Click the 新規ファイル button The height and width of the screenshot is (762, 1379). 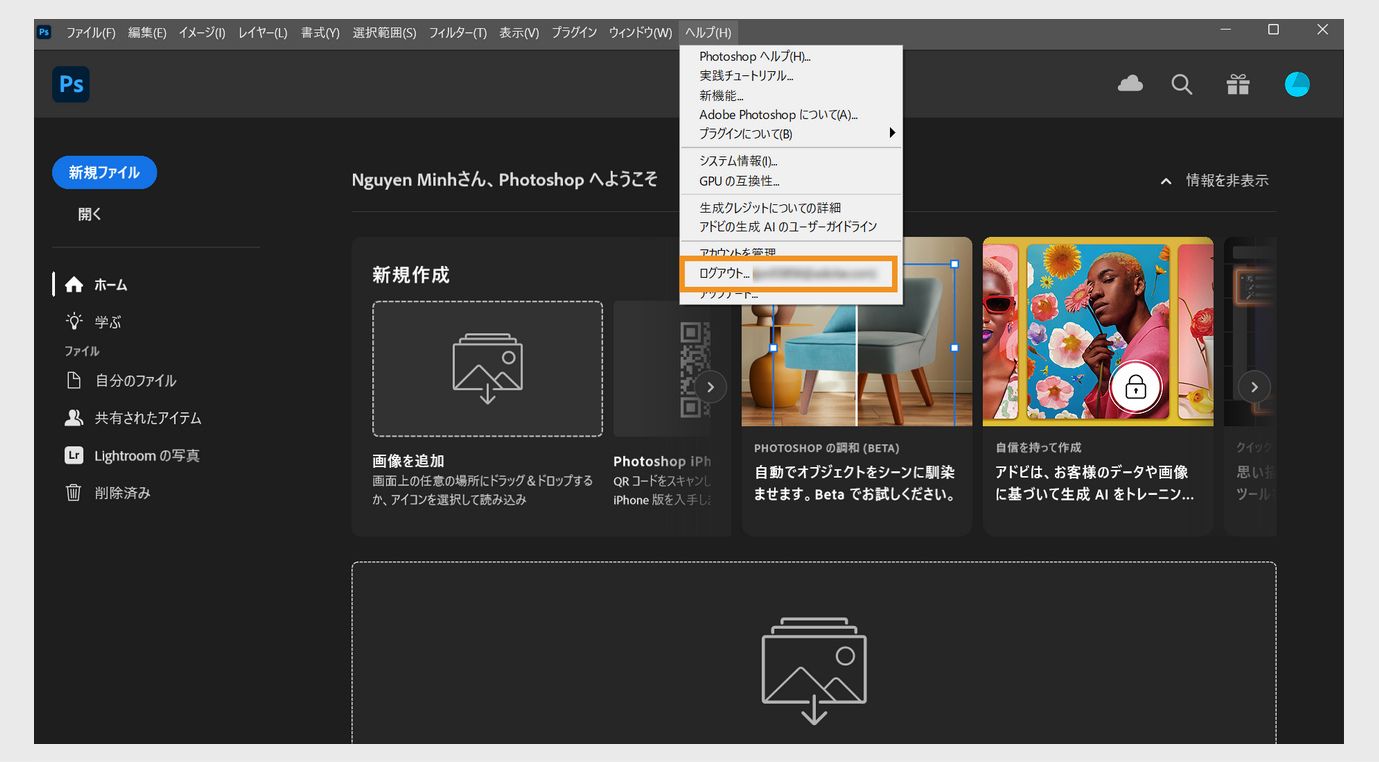pos(104,172)
